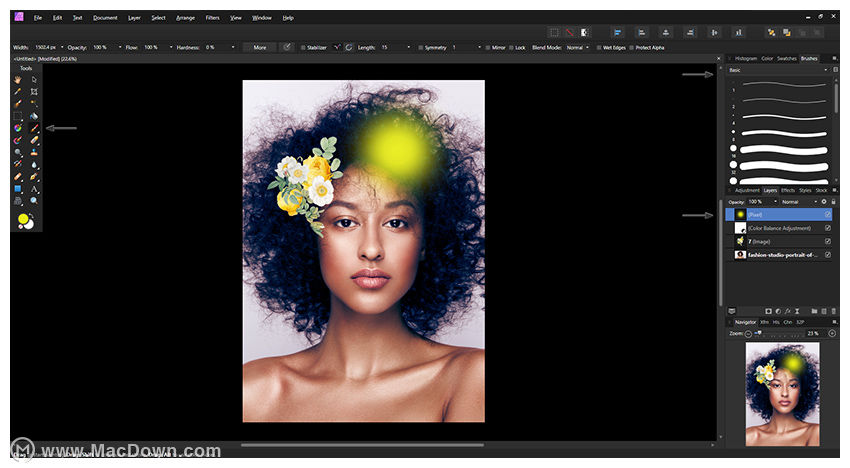Click the layer settings cog icon
This screenshot has width=850, height=468.
tap(824, 202)
